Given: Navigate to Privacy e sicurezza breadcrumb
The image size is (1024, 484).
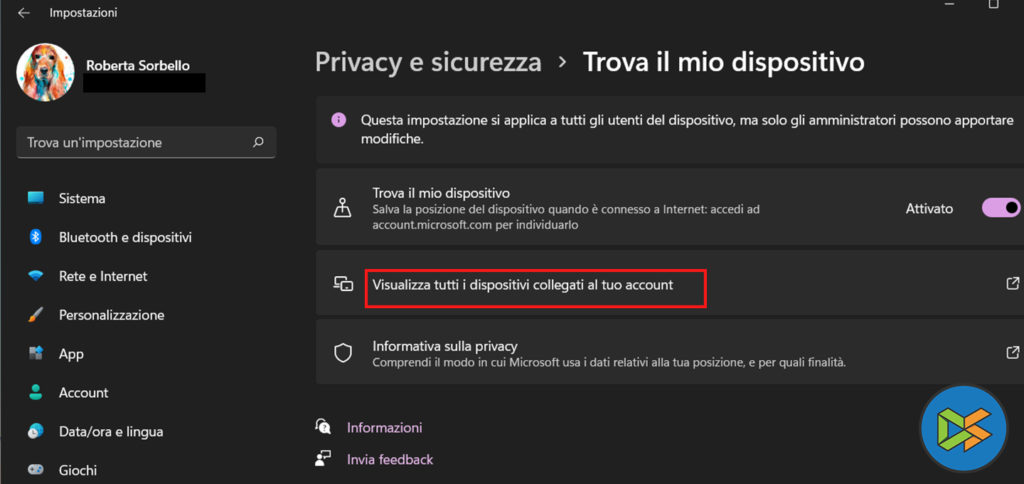Looking at the screenshot, I should [428, 62].
